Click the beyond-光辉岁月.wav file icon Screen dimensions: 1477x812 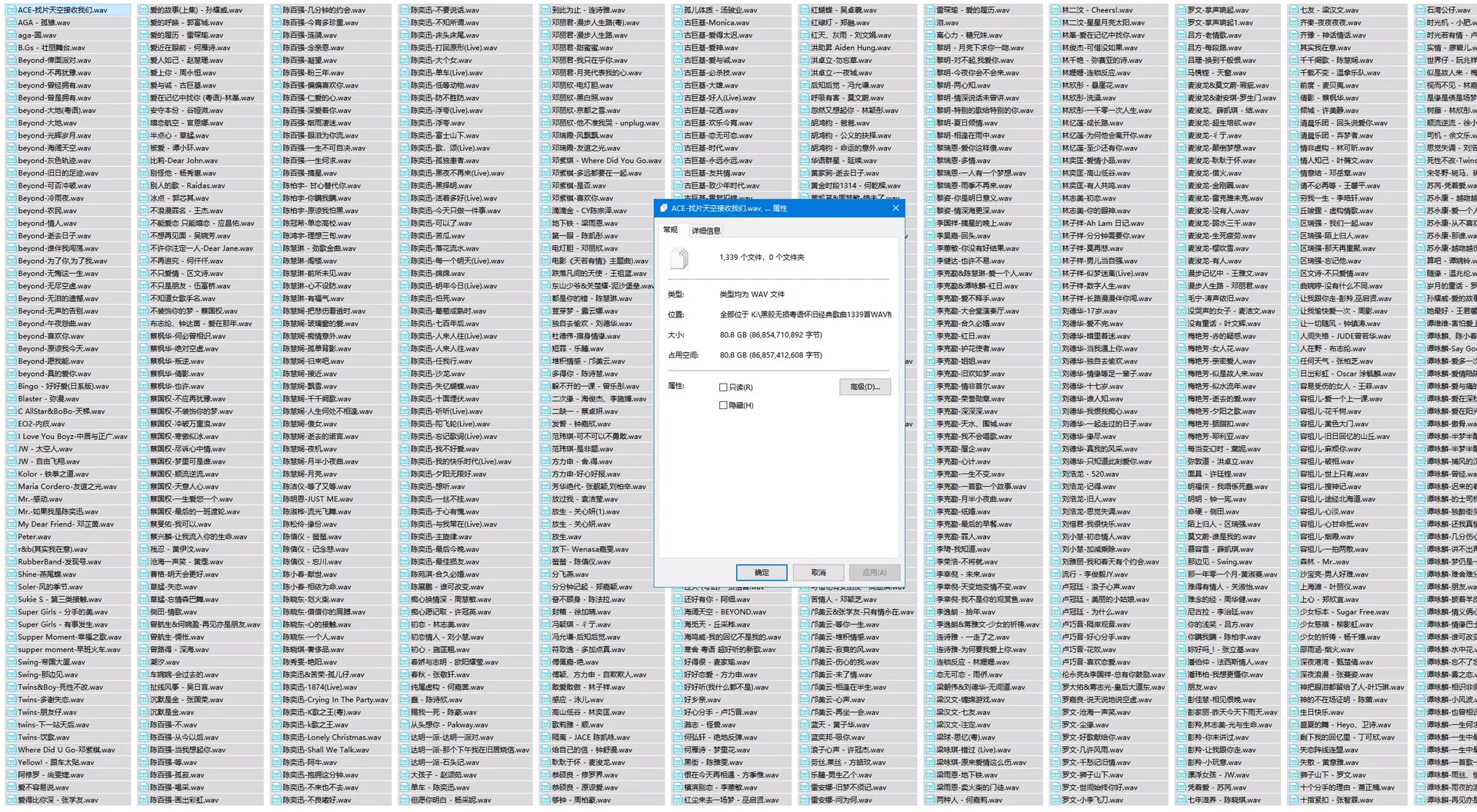[12, 135]
